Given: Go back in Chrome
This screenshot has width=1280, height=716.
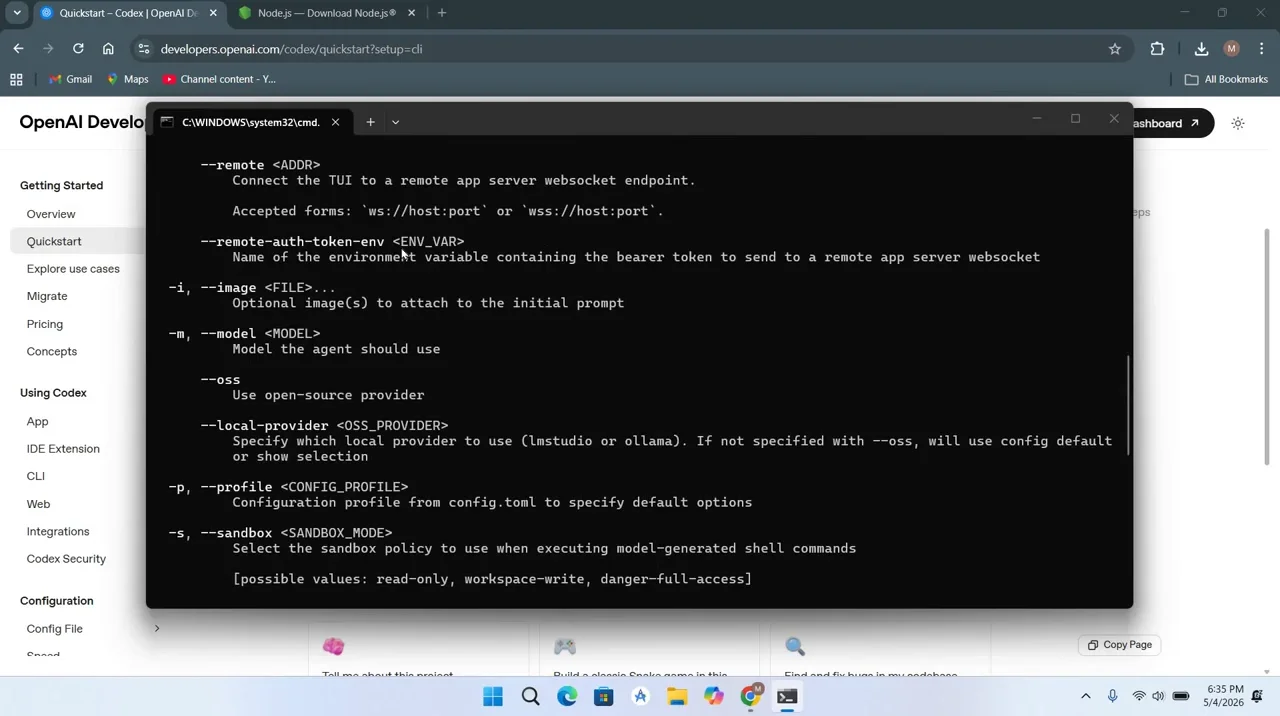Looking at the screenshot, I should [18, 48].
